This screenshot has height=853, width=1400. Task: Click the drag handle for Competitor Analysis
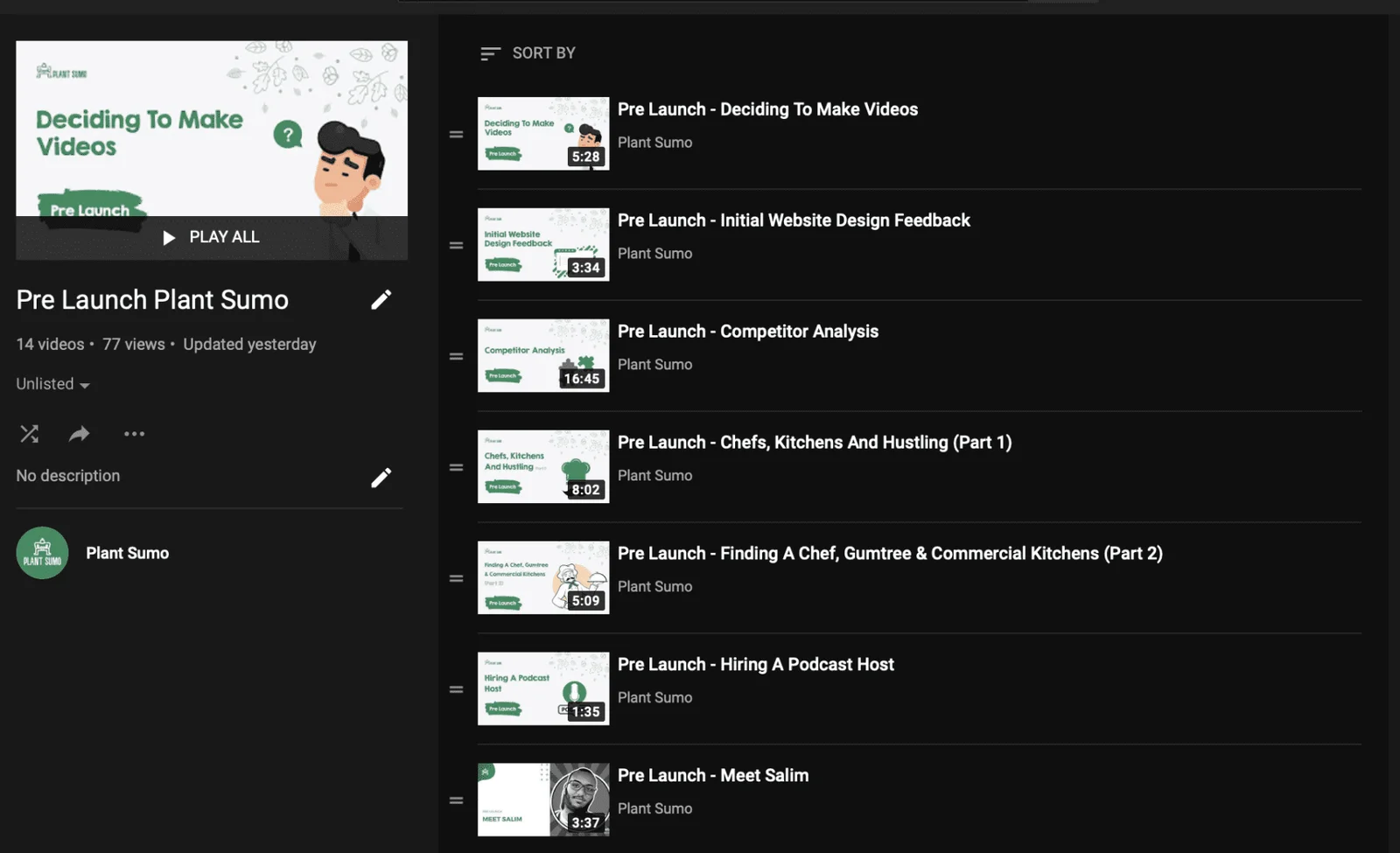456,356
